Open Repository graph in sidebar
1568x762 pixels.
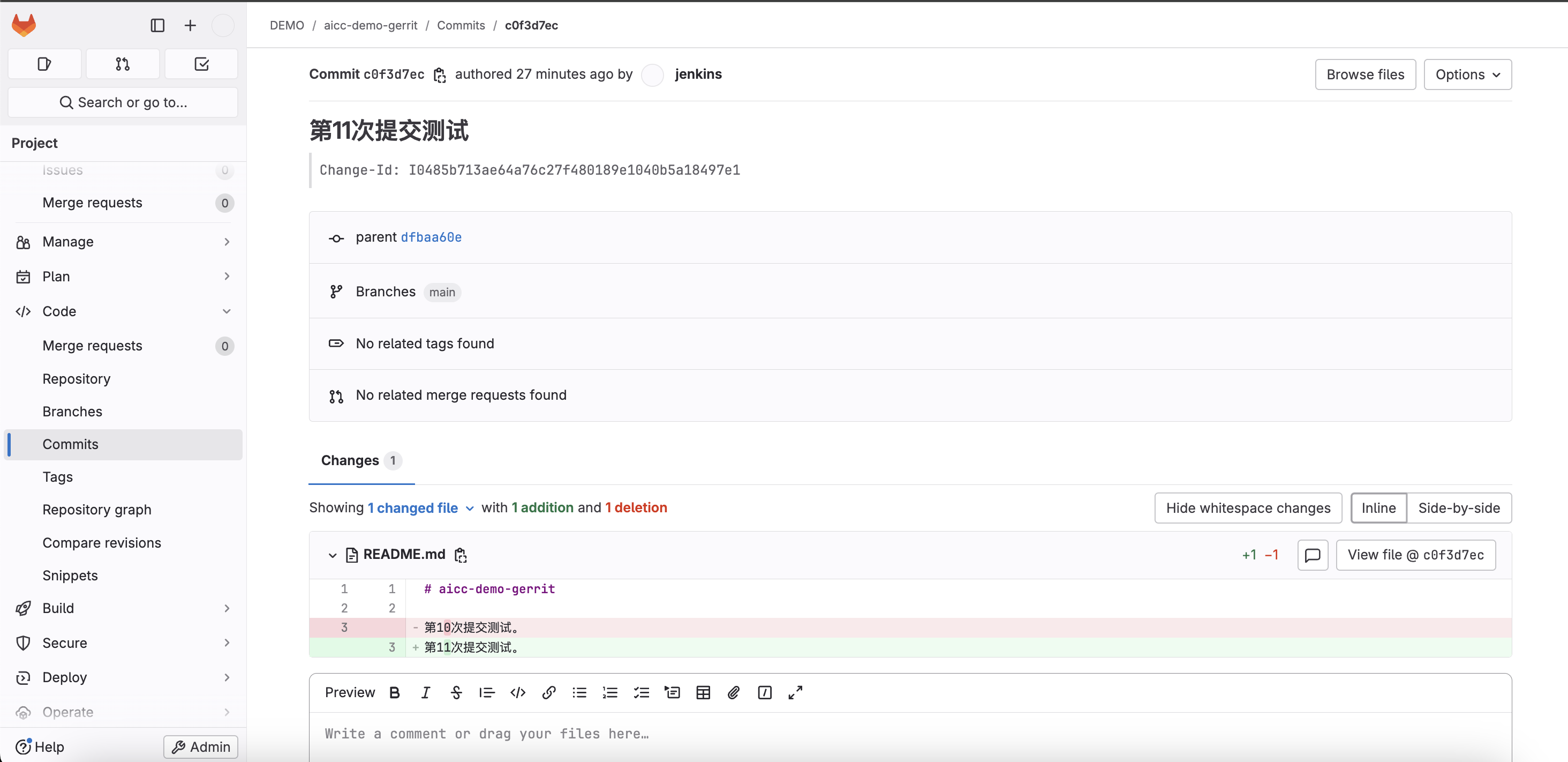click(x=97, y=510)
